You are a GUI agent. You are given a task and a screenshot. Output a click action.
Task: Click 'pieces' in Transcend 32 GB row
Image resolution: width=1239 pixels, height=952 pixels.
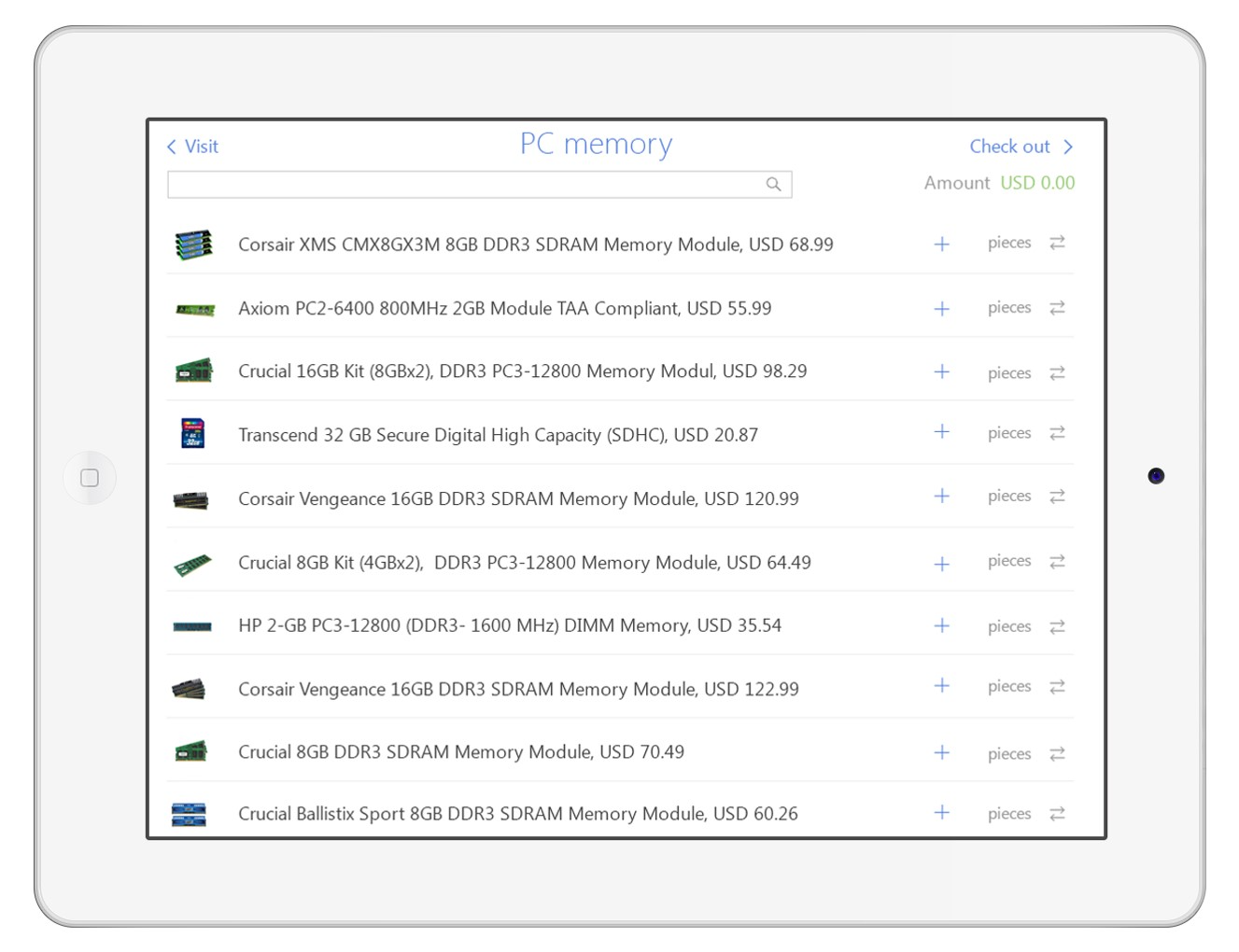pyautogui.click(x=1009, y=433)
